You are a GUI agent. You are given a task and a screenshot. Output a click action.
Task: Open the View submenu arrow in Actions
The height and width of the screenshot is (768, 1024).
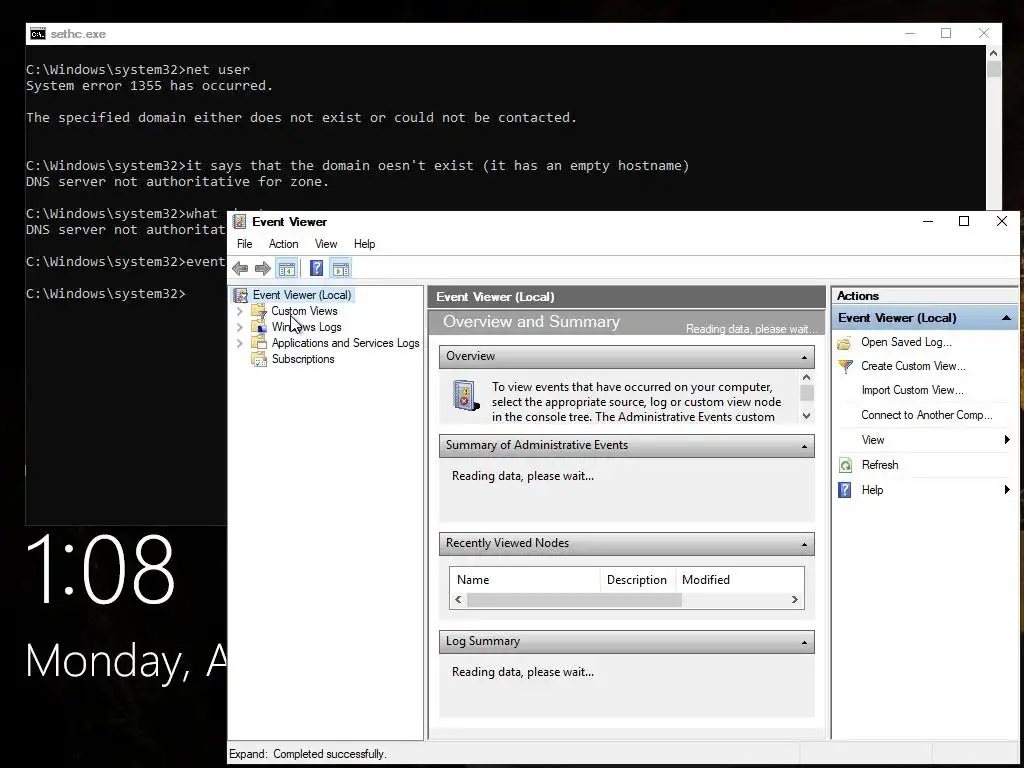pos(1007,440)
